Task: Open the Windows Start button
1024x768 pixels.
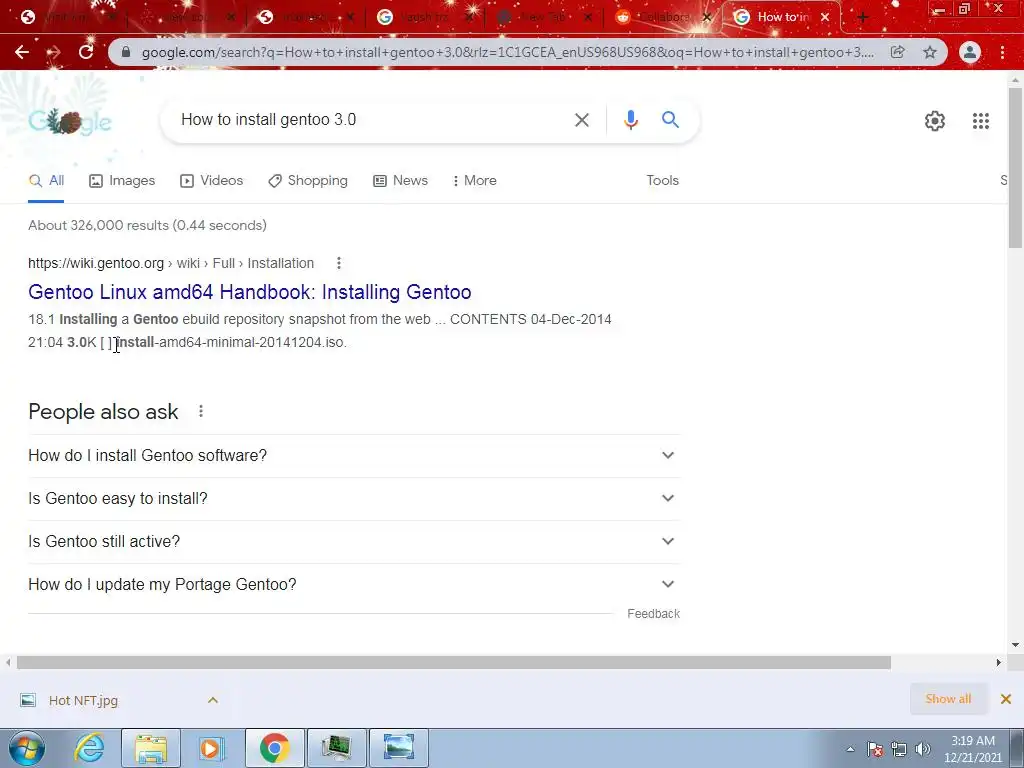Action: click(x=27, y=748)
